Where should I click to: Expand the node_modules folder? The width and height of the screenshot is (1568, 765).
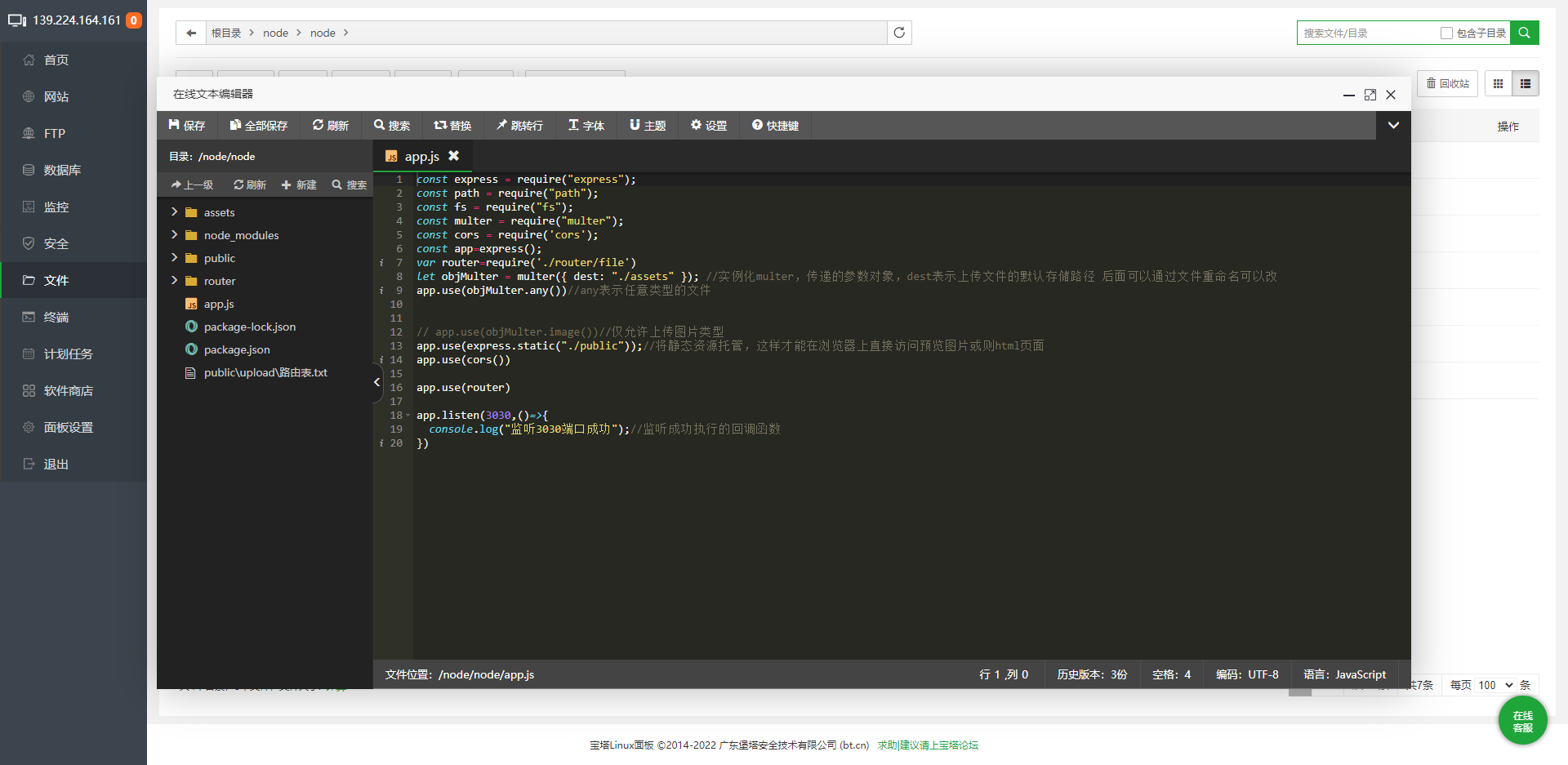(x=174, y=234)
